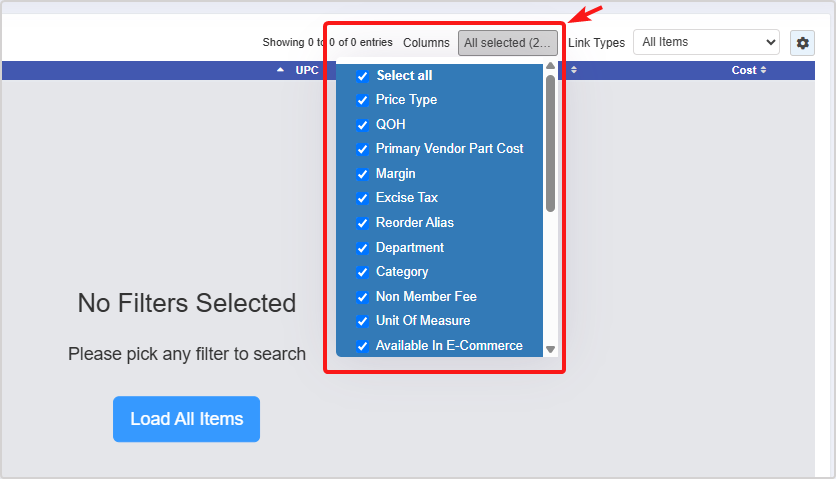Choose the Category entry in the columns list
The width and height of the screenshot is (836, 479).
402,272
